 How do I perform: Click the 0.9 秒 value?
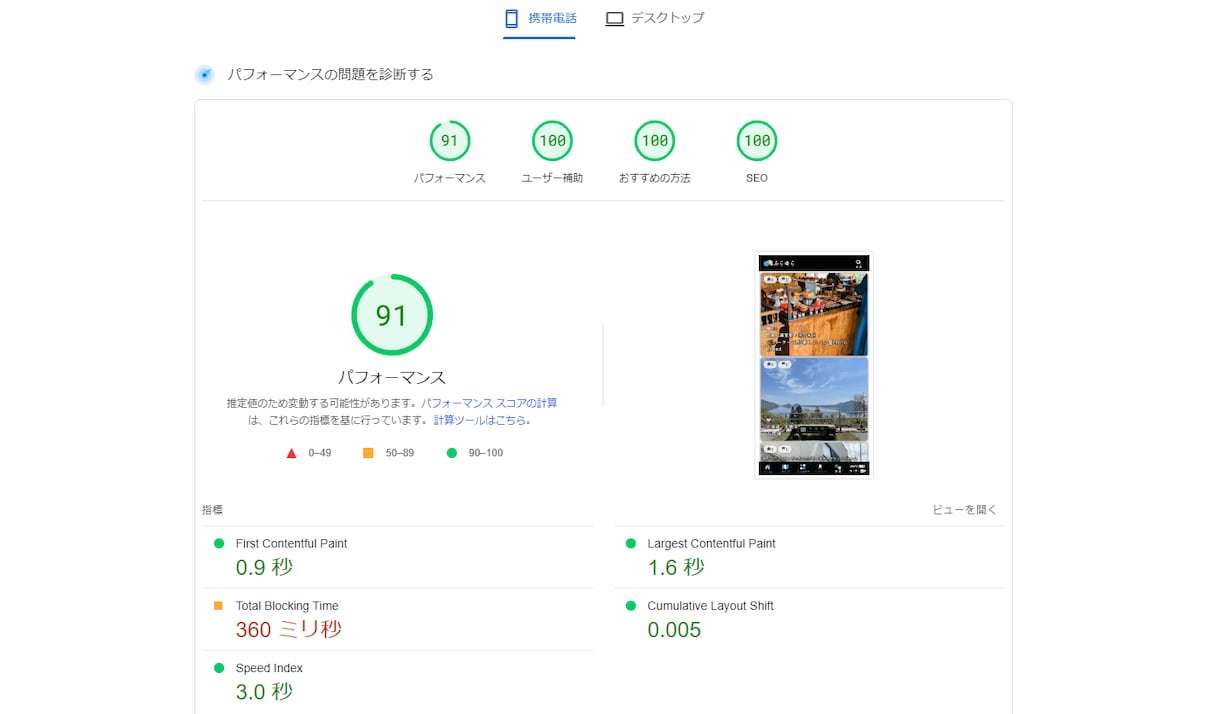point(264,567)
